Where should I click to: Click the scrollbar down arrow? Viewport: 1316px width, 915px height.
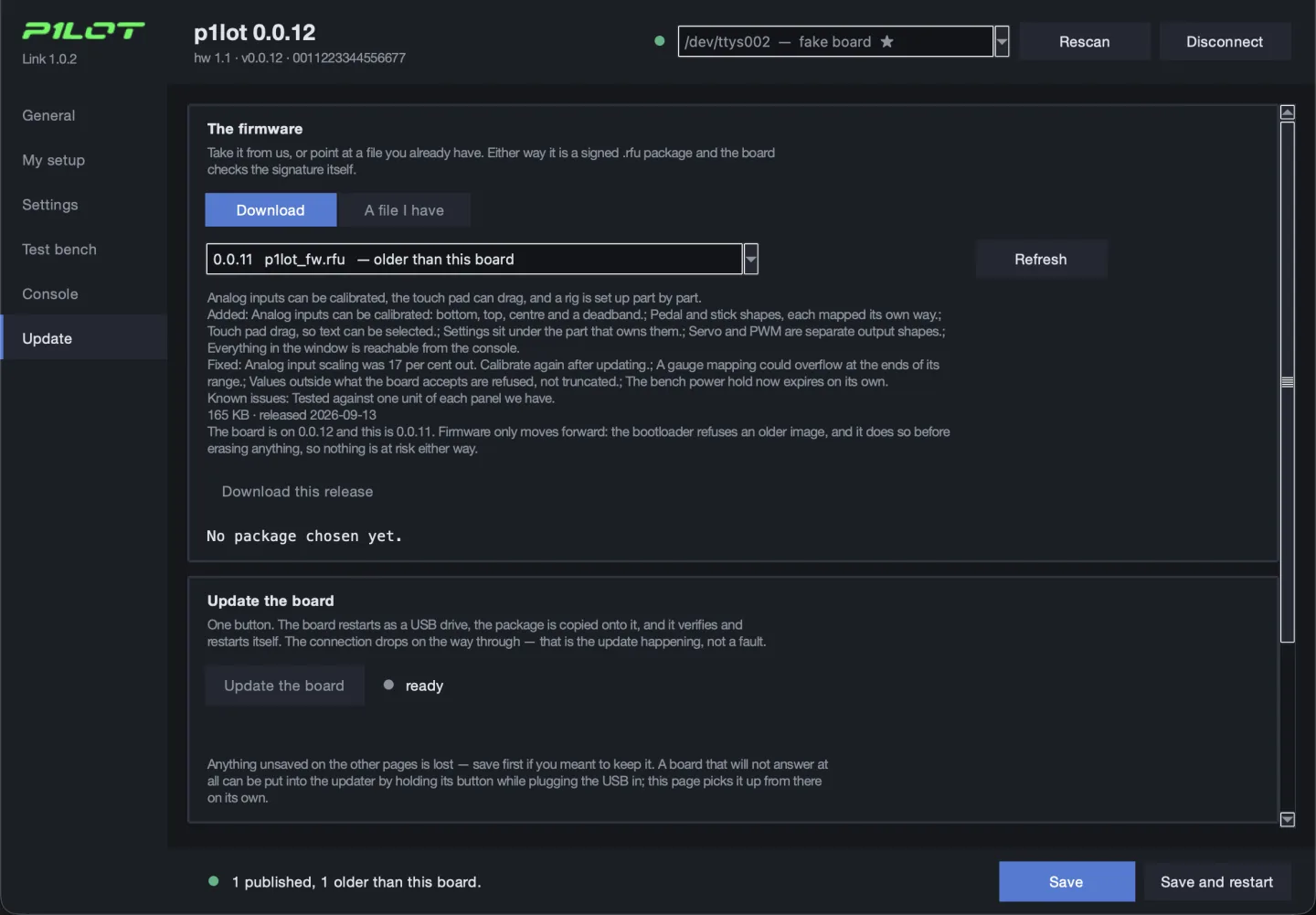(x=1288, y=820)
